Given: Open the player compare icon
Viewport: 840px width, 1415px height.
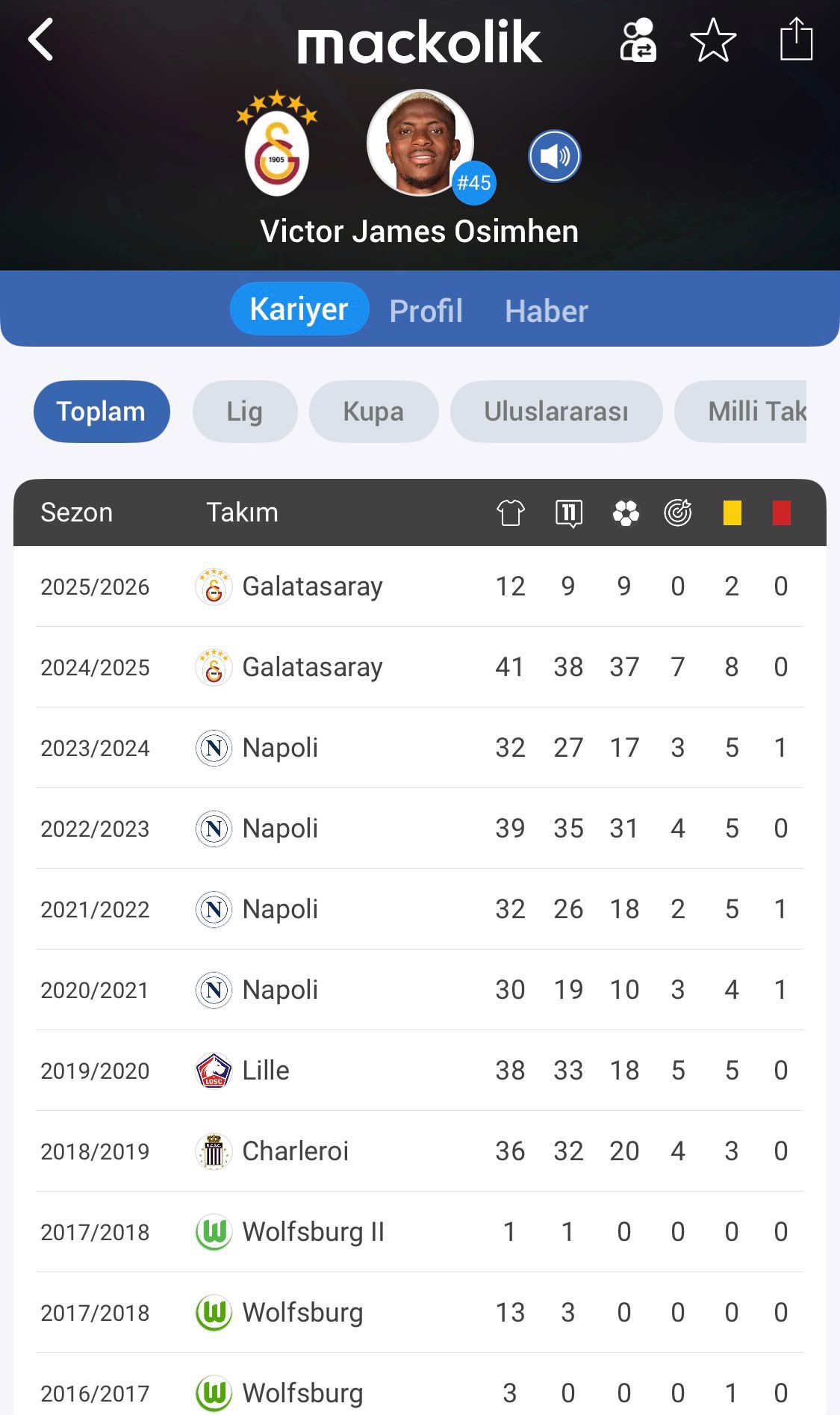Looking at the screenshot, I should [x=638, y=40].
